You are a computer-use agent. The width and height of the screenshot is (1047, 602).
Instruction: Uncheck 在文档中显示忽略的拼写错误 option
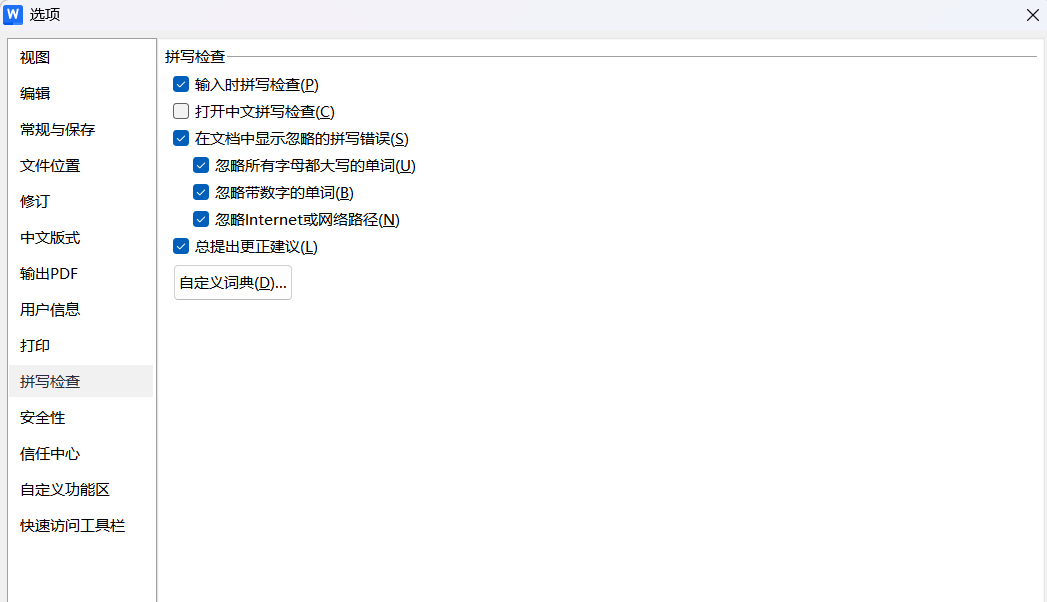[x=181, y=139]
